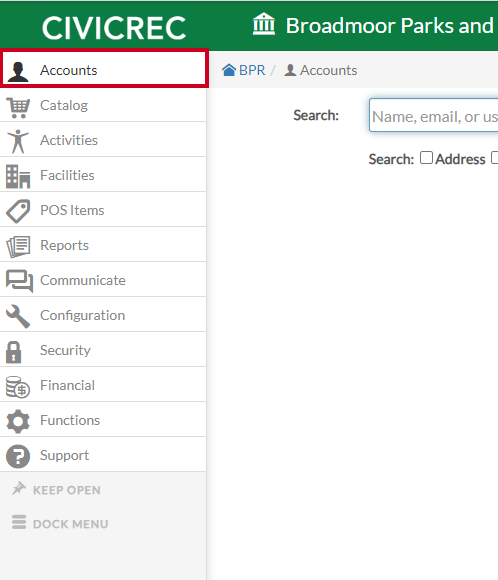Focus the name, email search field

click(x=433, y=115)
